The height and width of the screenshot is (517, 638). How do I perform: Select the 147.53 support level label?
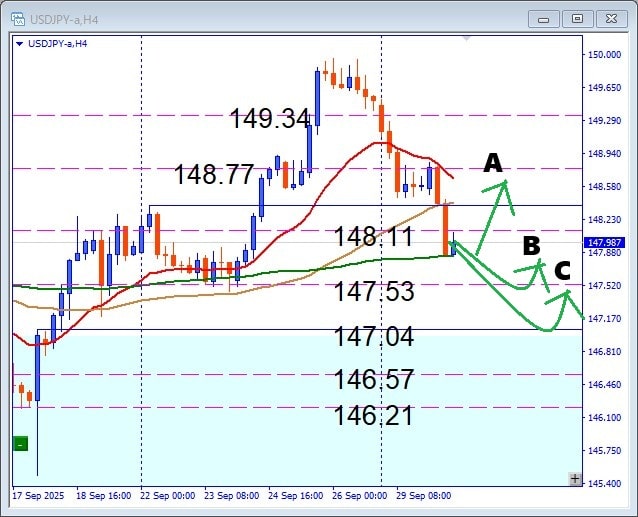(x=374, y=292)
